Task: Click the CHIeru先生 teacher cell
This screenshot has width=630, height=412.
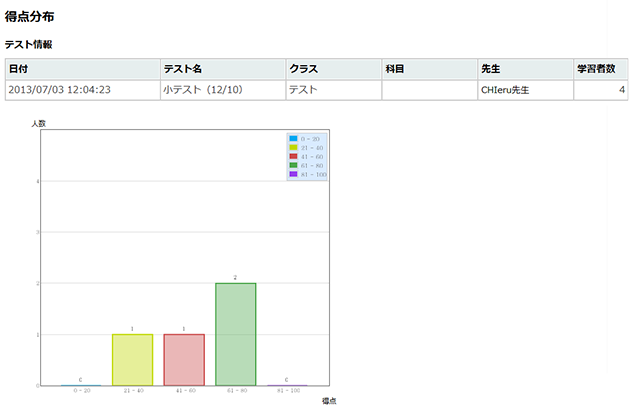Action: click(505, 90)
